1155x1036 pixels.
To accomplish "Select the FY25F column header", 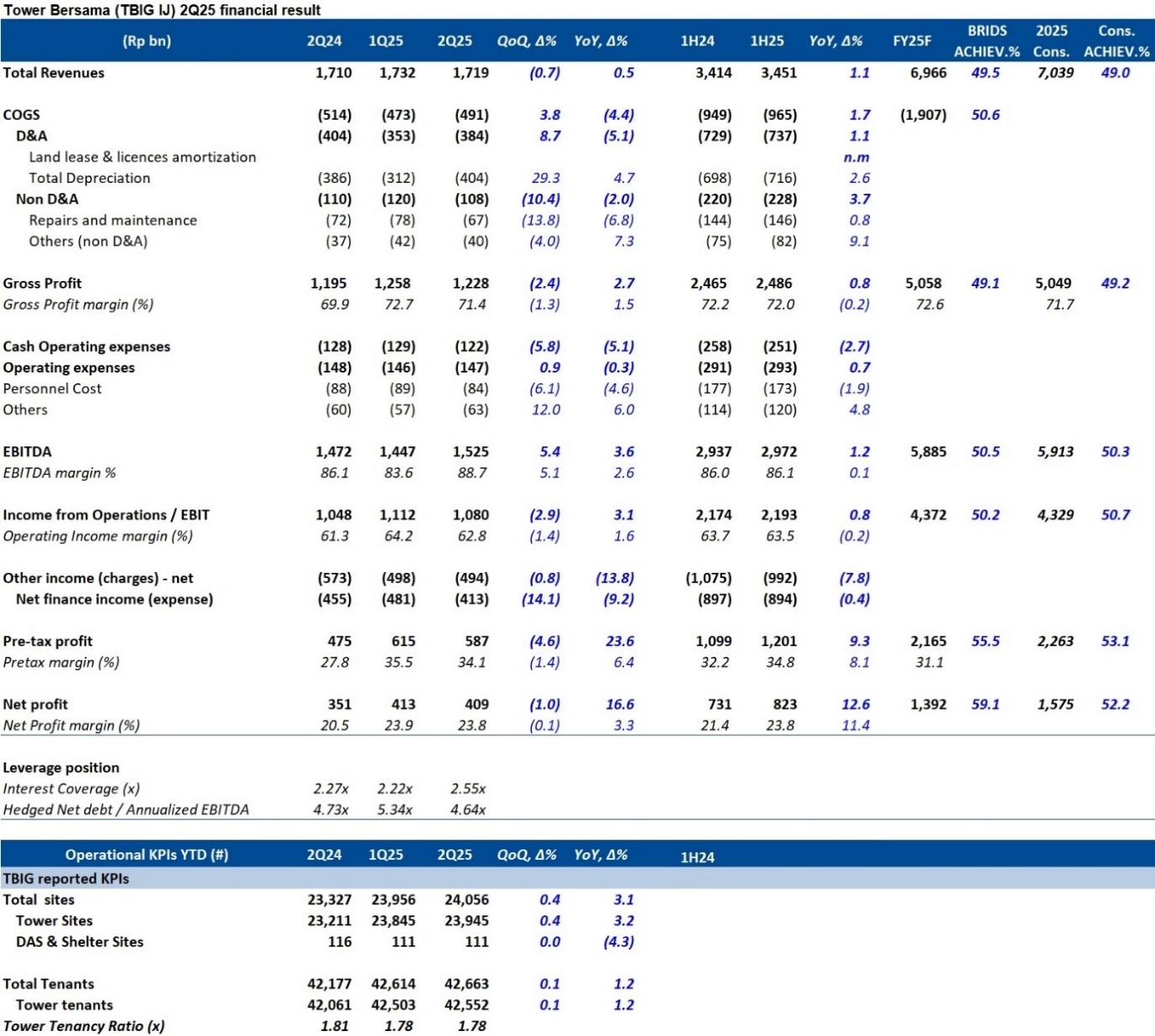I will (x=912, y=41).
